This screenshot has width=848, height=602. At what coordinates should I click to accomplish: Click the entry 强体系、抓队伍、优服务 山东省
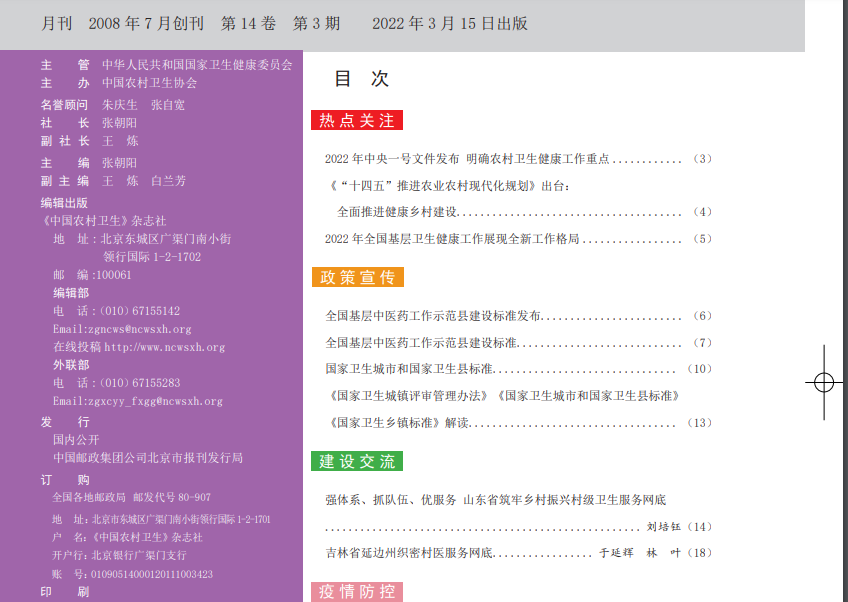click(x=495, y=500)
